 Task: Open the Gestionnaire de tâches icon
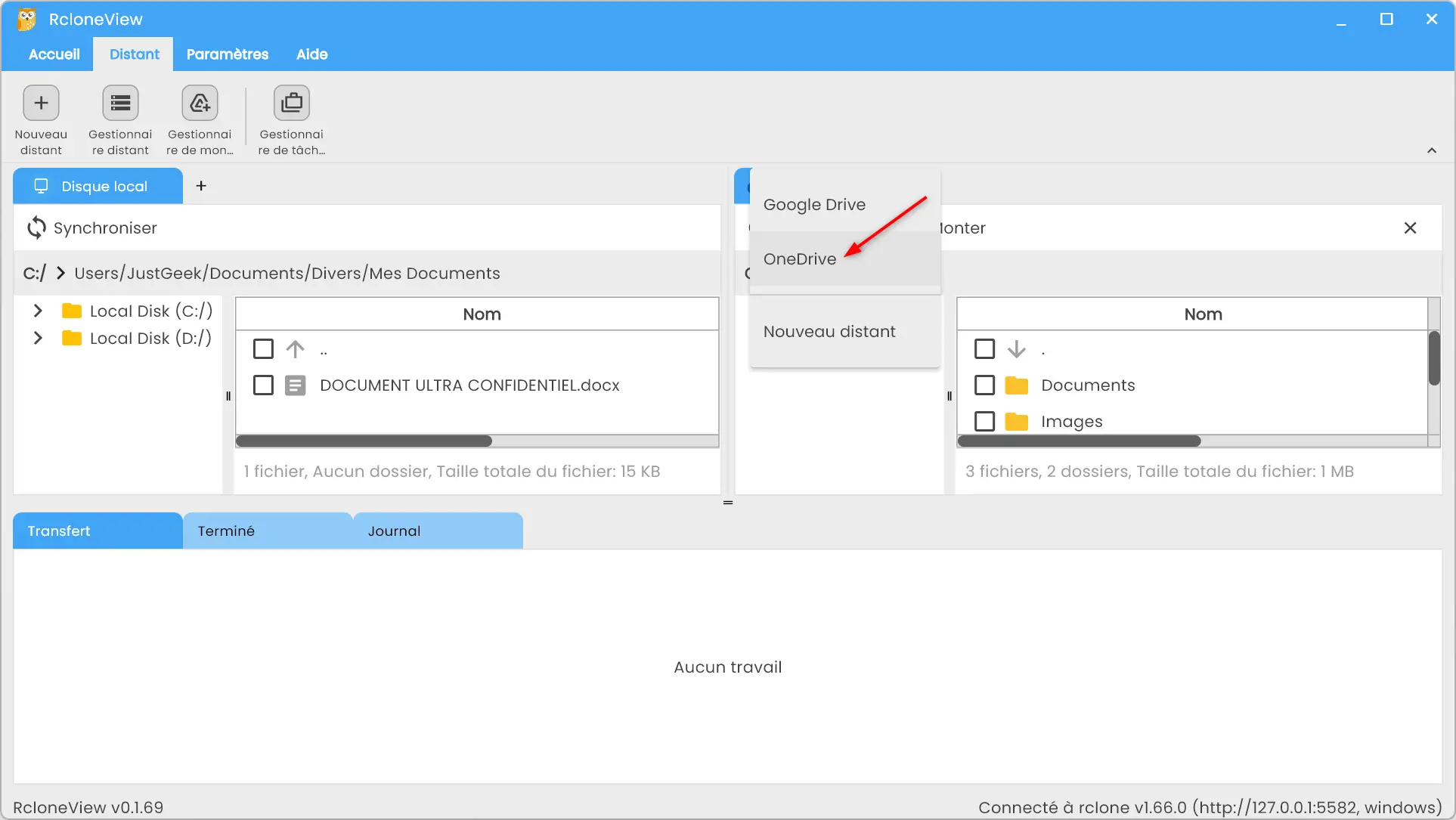292,103
